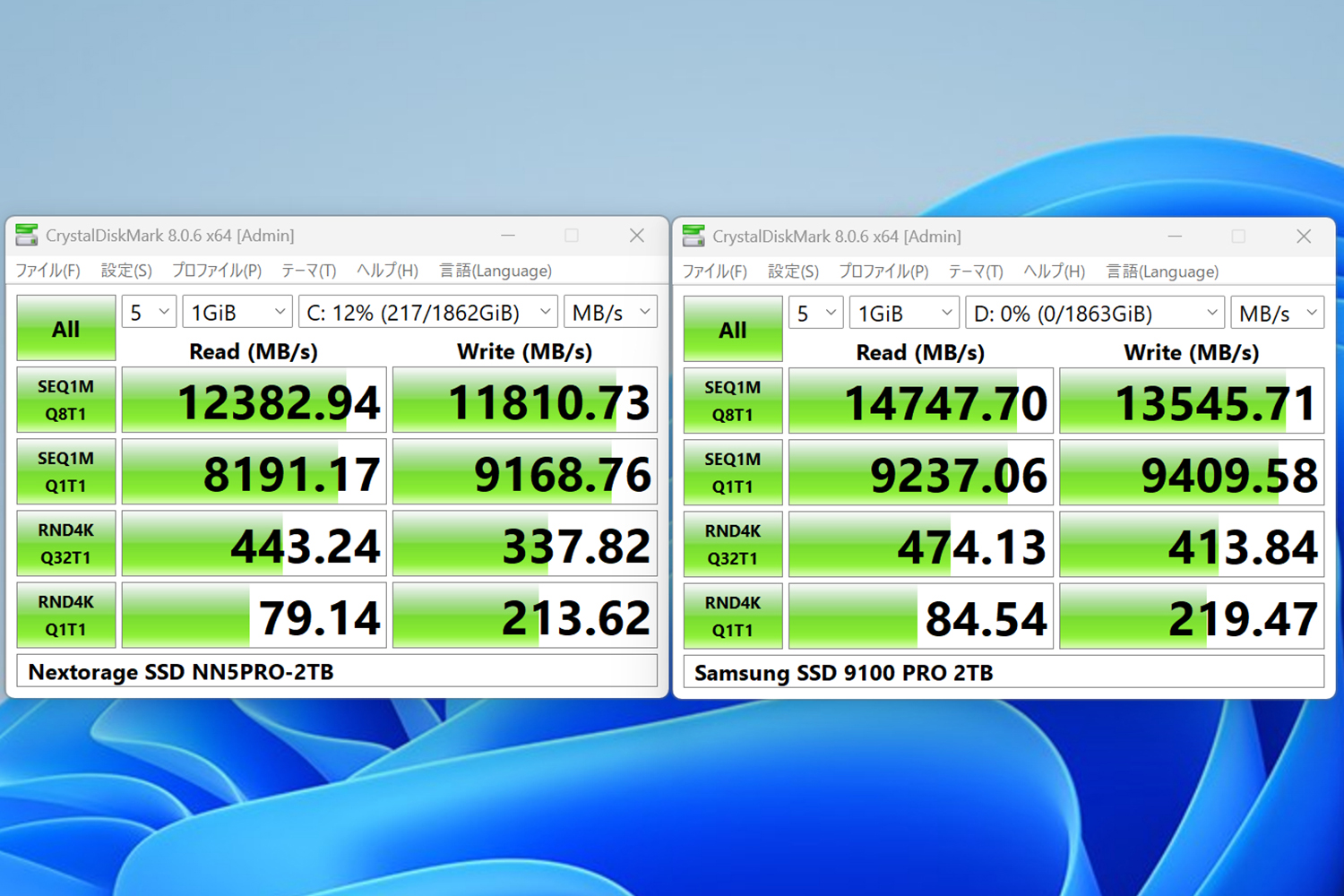
Task: Open ファイル(F) menu in the Samsung window
Action: pyautogui.click(x=714, y=271)
